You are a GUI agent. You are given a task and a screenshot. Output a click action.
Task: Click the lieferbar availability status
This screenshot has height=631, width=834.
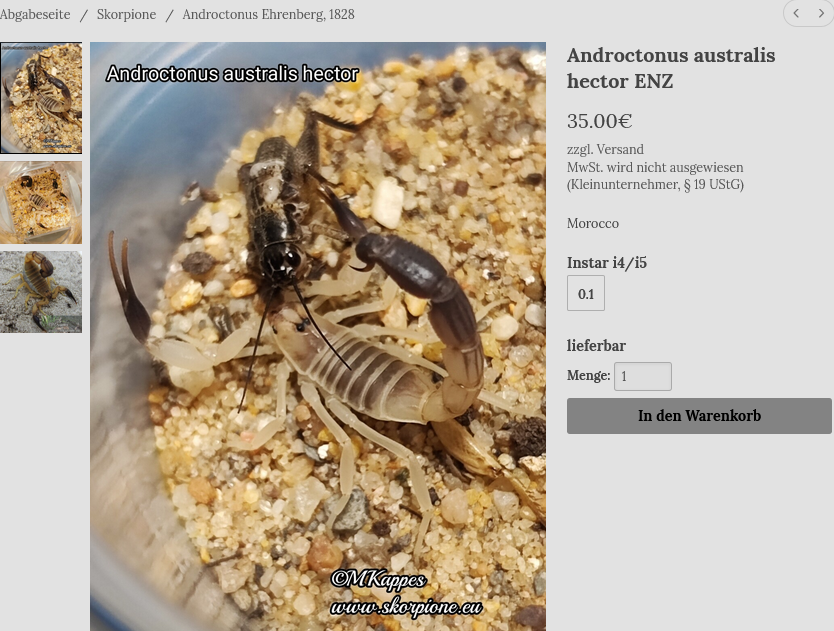tap(596, 345)
